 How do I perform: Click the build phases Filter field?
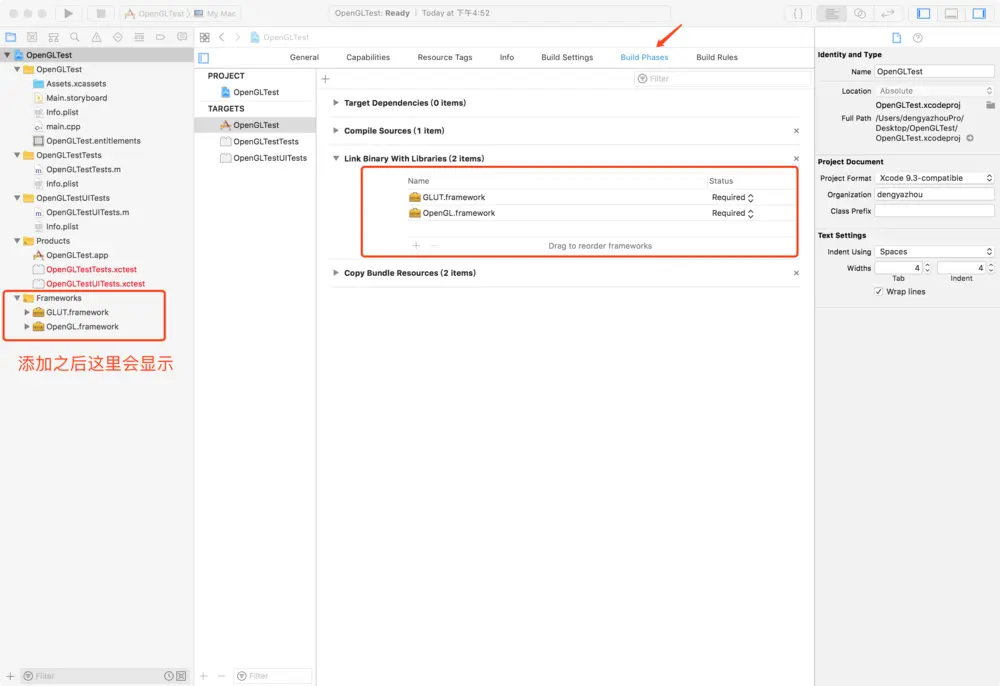pos(723,78)
